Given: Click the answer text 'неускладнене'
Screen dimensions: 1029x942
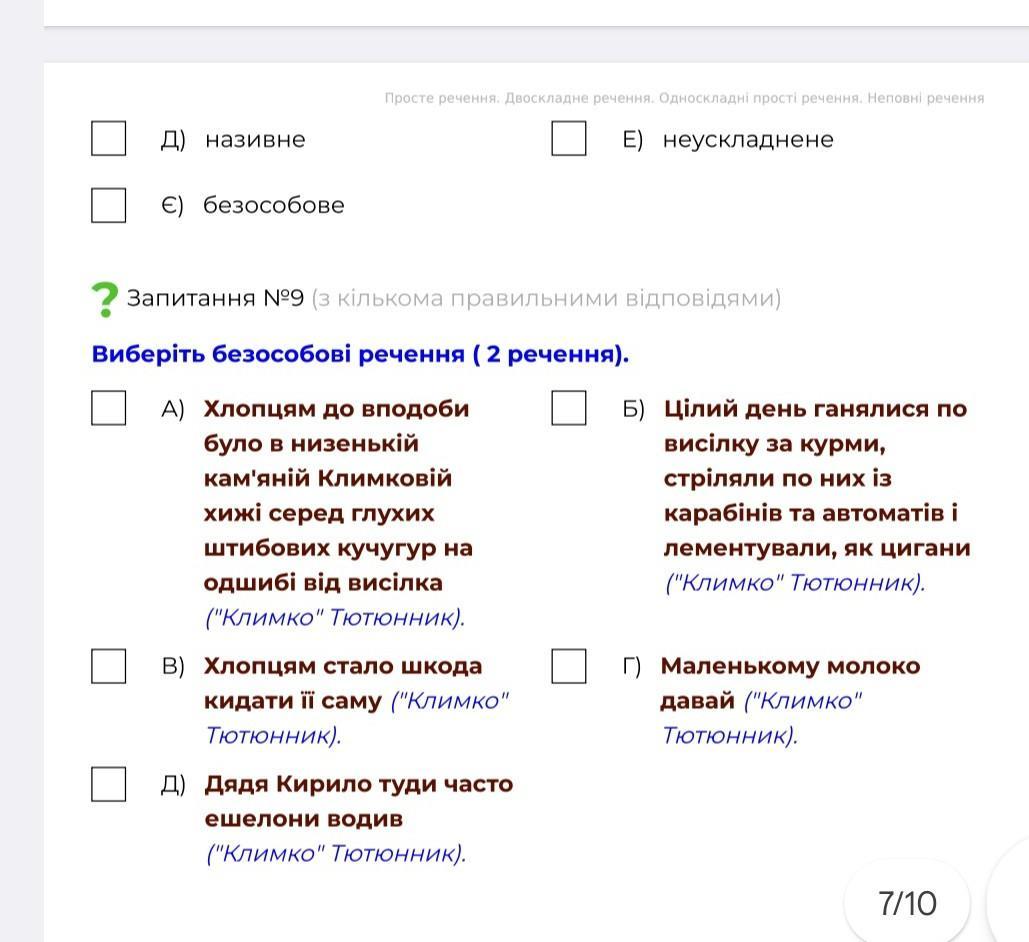Looking at the screenshot, I should click(748, 140).
